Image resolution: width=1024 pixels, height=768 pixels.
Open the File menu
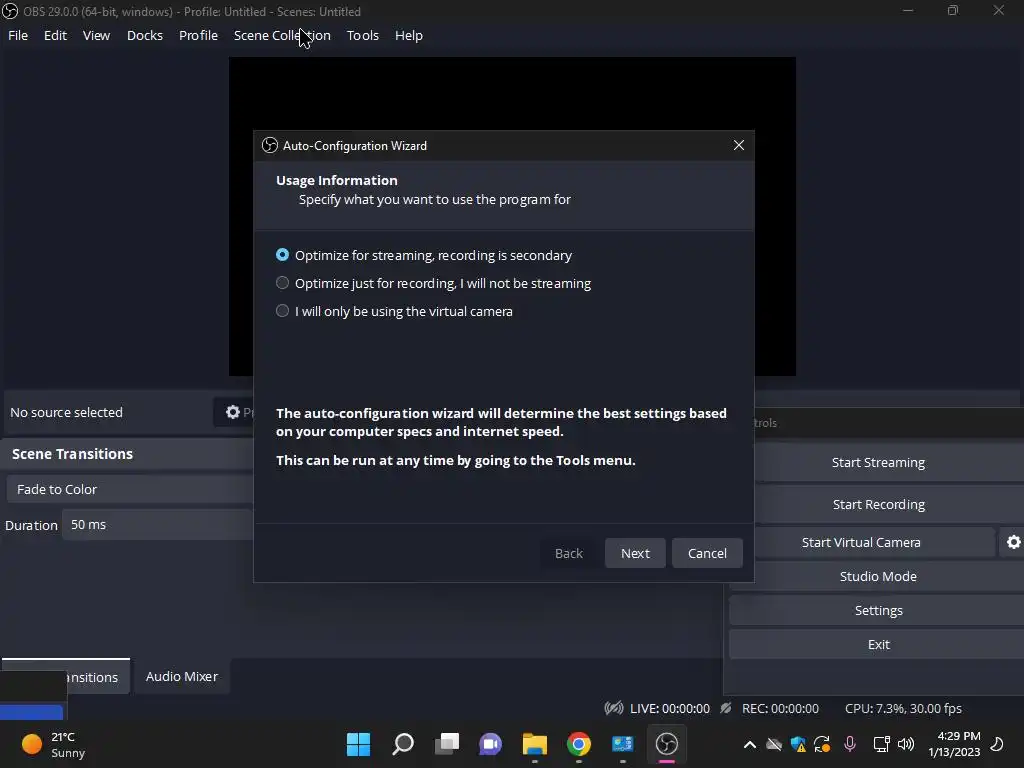point(18,35)
